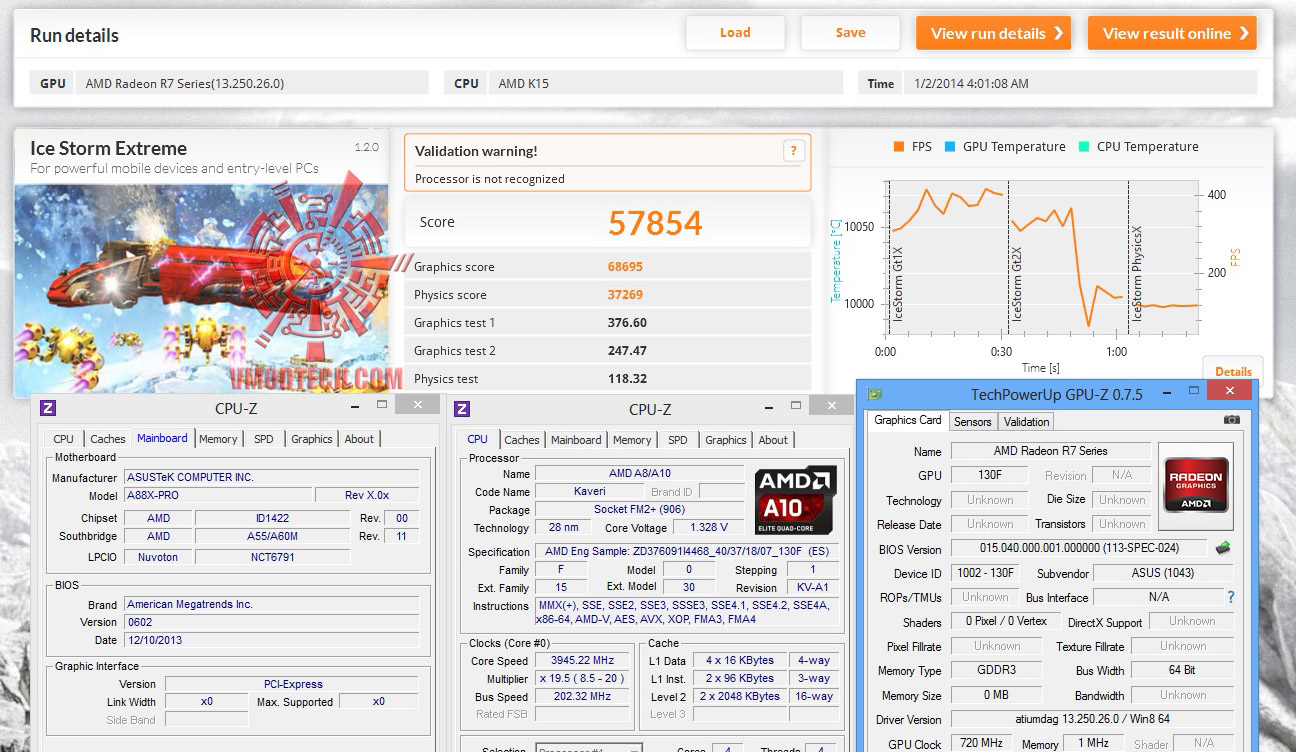Viewport: 1296px width, 752px height.
Task: Click the overall score 57854
Action: coord(655,223)
